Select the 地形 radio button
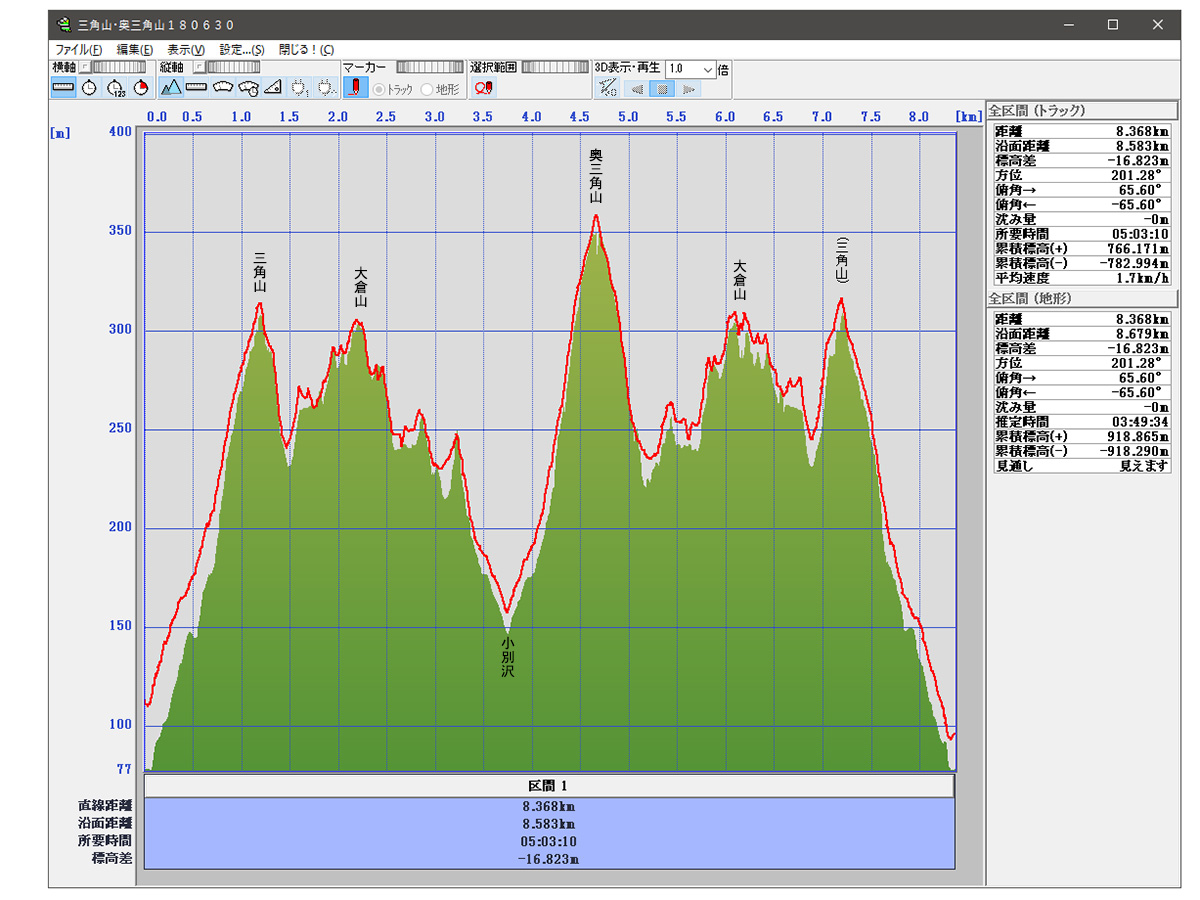1200x900 pixels. point(428,89)
